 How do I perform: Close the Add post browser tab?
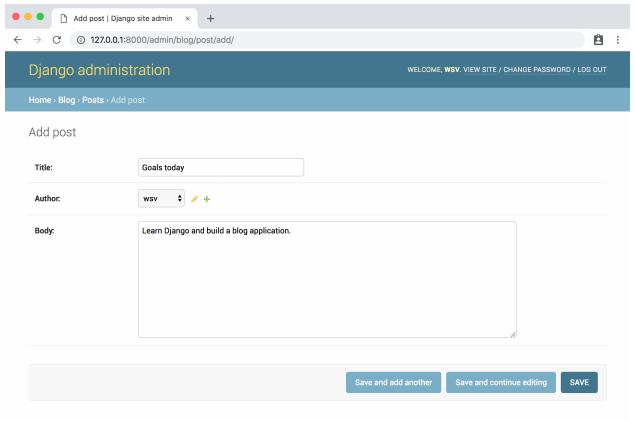point(187,18)
